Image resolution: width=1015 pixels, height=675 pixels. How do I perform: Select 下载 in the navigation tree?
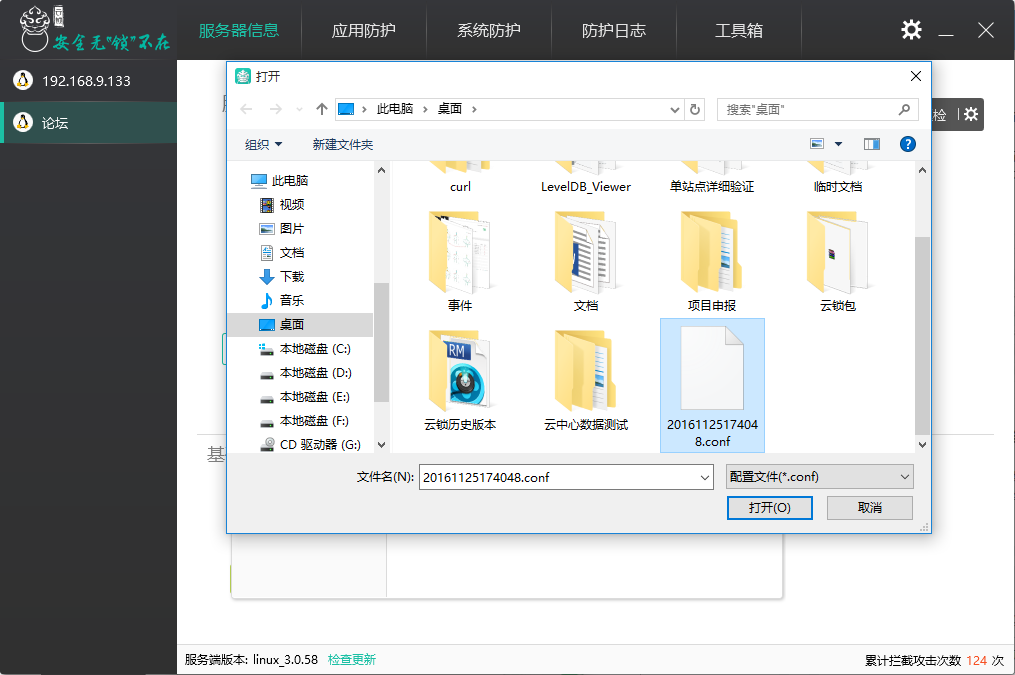tap(282, 276)
